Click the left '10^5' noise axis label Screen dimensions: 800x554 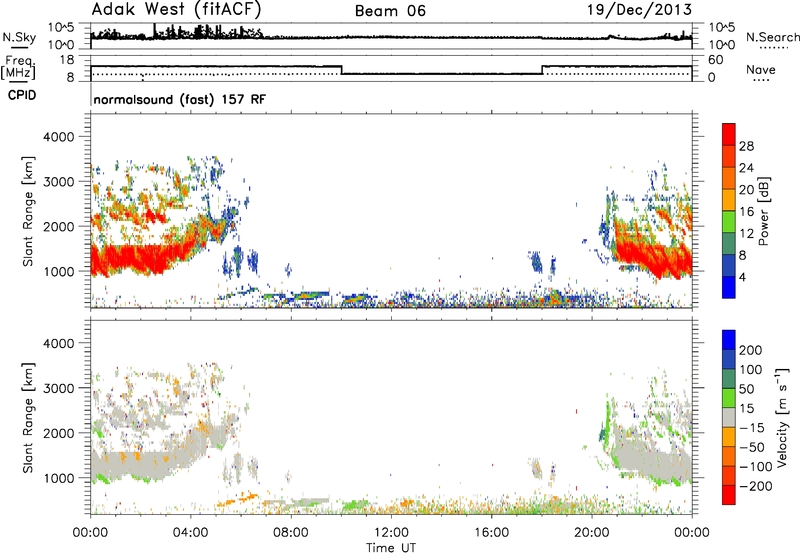[x=61, y=27]
